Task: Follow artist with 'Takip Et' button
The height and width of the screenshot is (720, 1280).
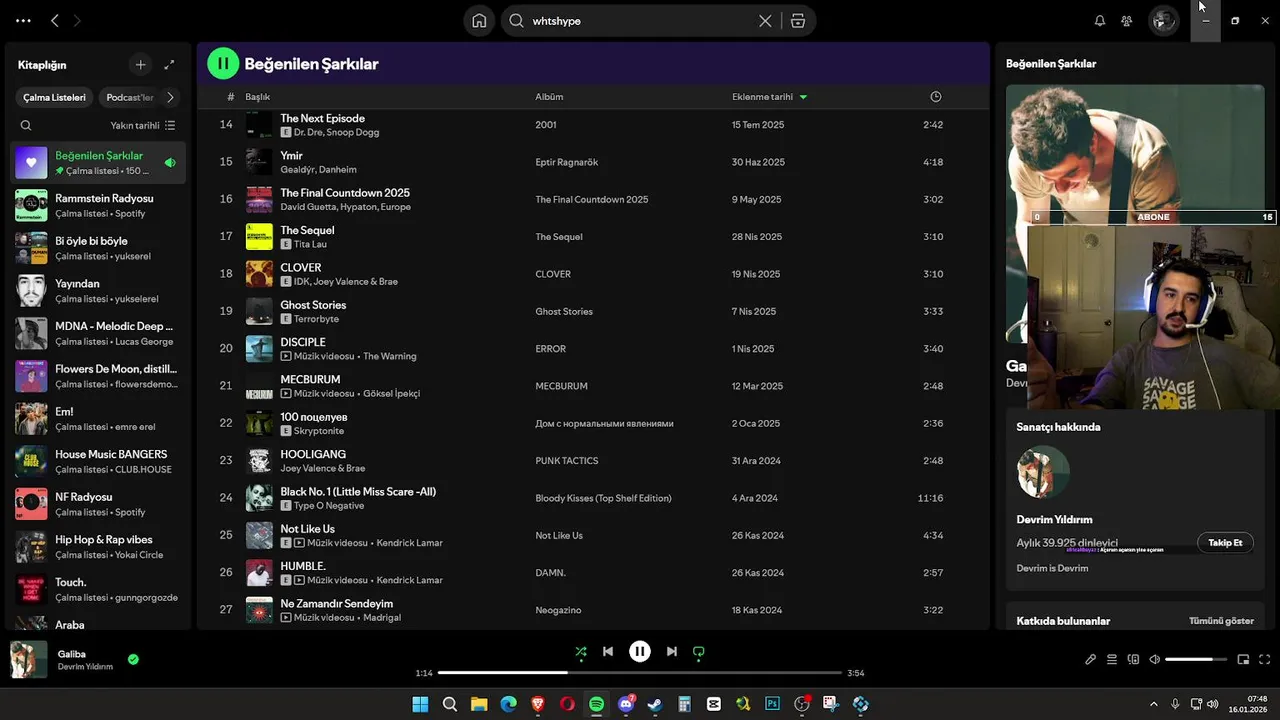Action: point(1225,543)
